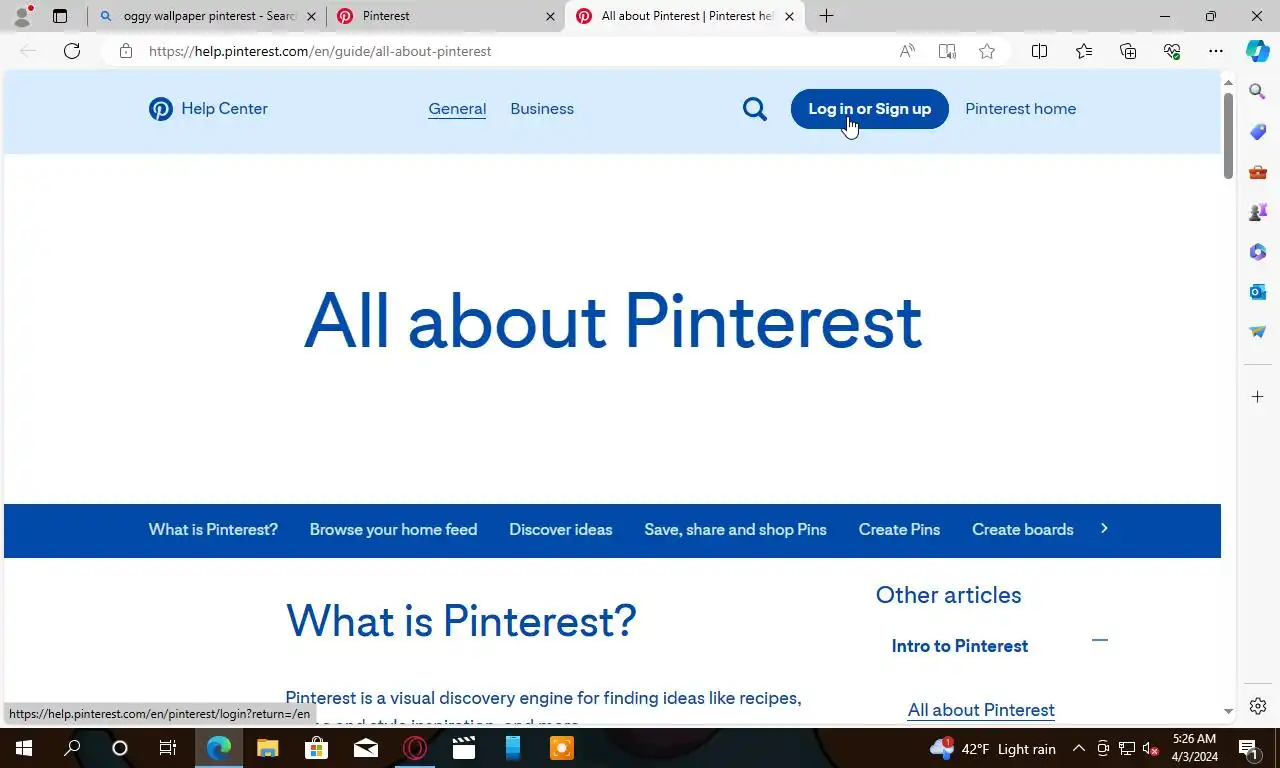Close the oggy wallpaper pinterest tab
1280x768 pixels.
(x=311, y=16)
